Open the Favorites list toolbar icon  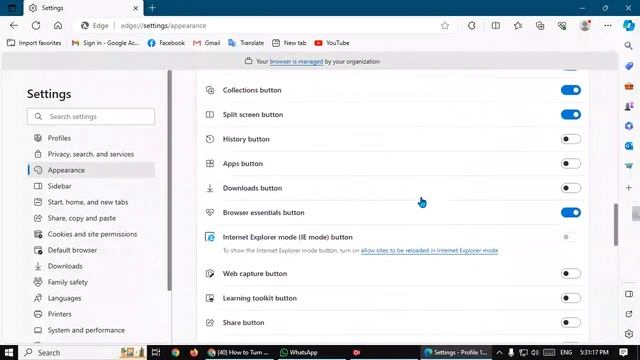point(518,26)
